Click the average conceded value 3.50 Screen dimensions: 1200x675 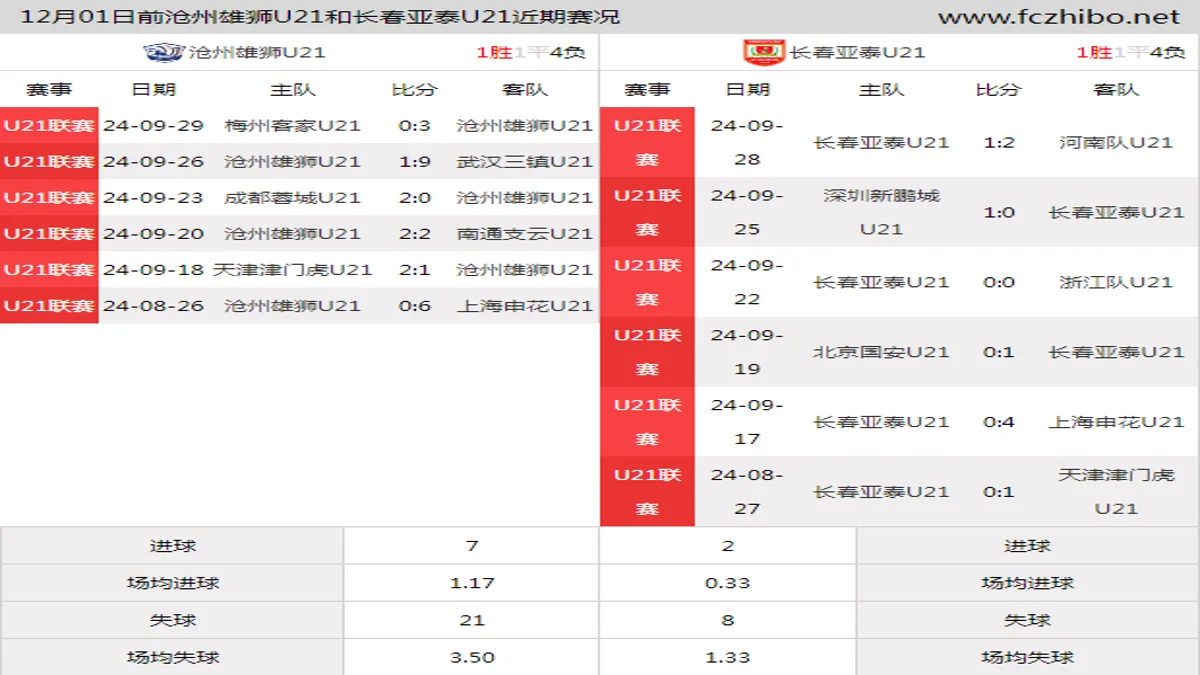pyautogui.click(x=472, y=657)
